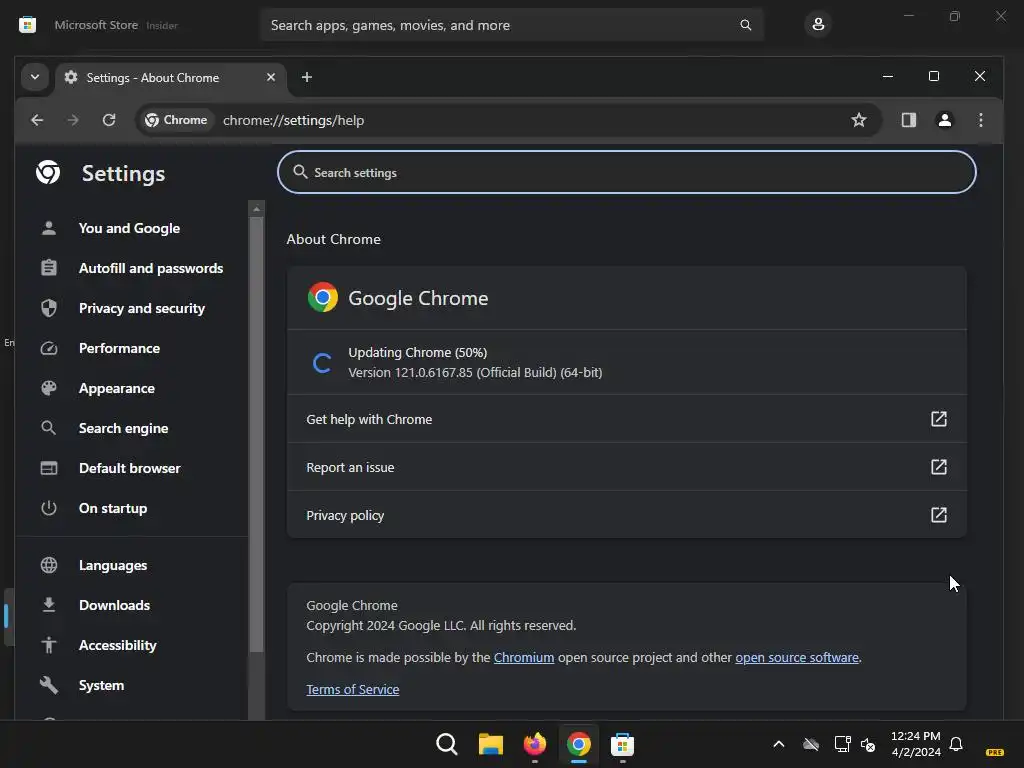Screen dimensions: 1024x768
Task: Open Autofill and passwords section
Action: [151, 268]
